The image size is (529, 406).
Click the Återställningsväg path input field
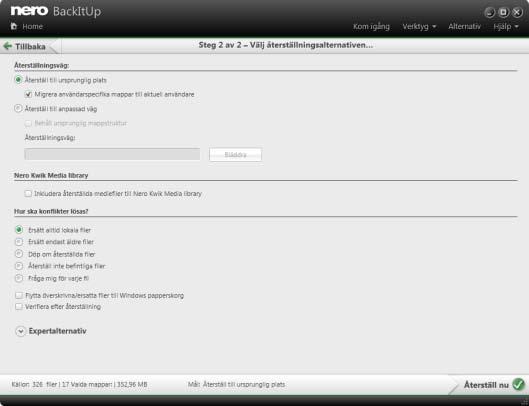click(112, 154)
